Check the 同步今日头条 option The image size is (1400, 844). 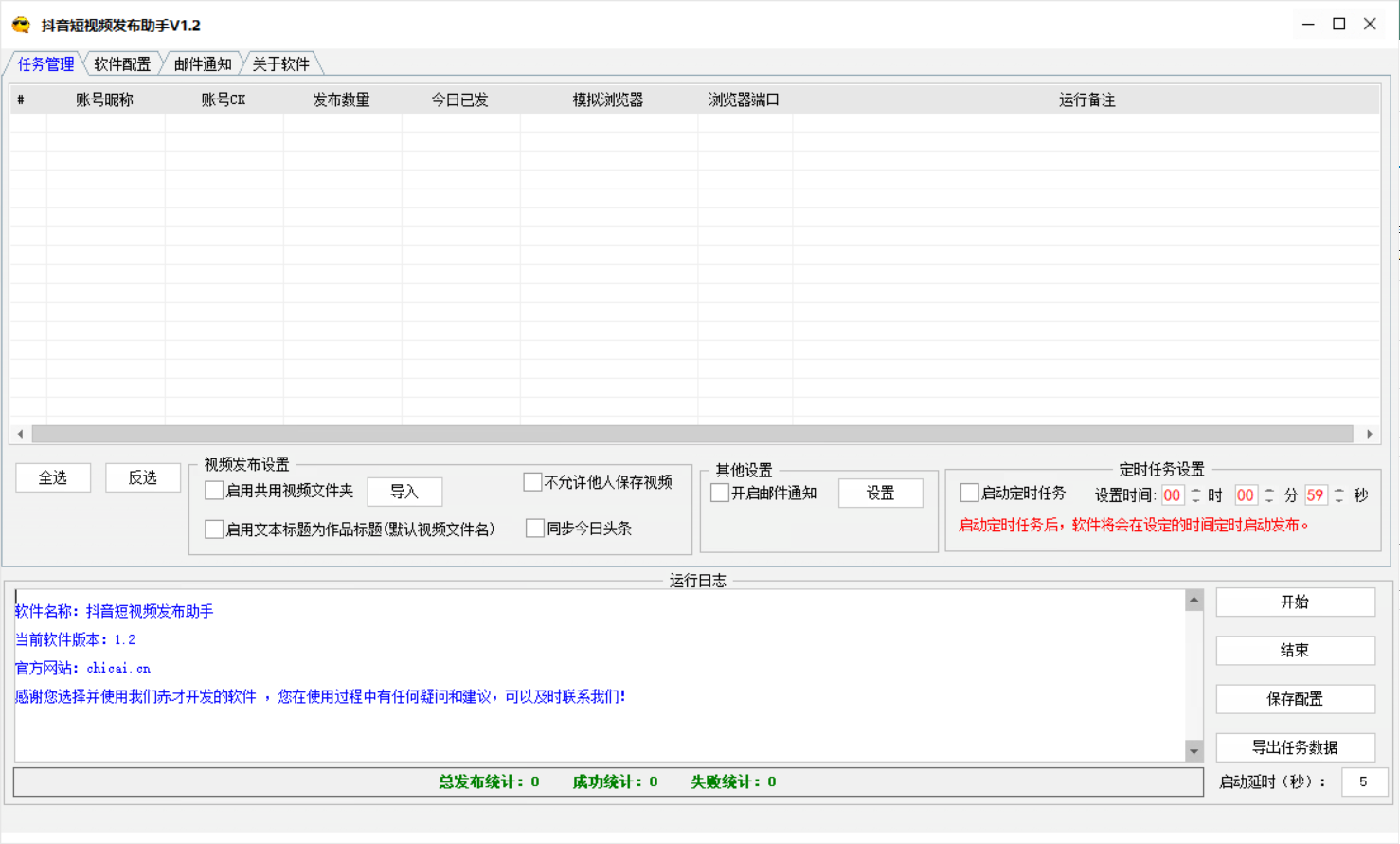(x=535, y=529)
